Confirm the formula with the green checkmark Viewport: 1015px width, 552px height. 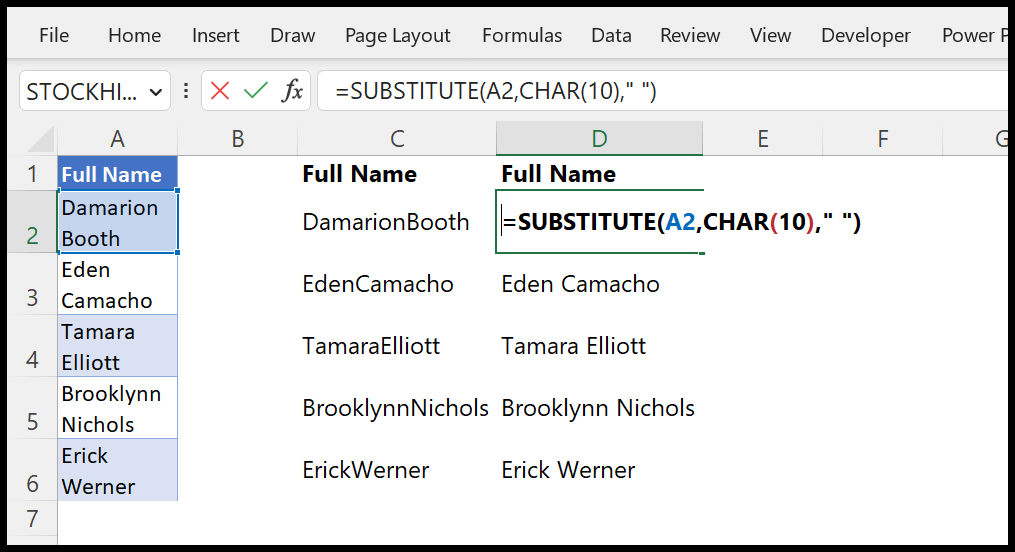(256, 91)
